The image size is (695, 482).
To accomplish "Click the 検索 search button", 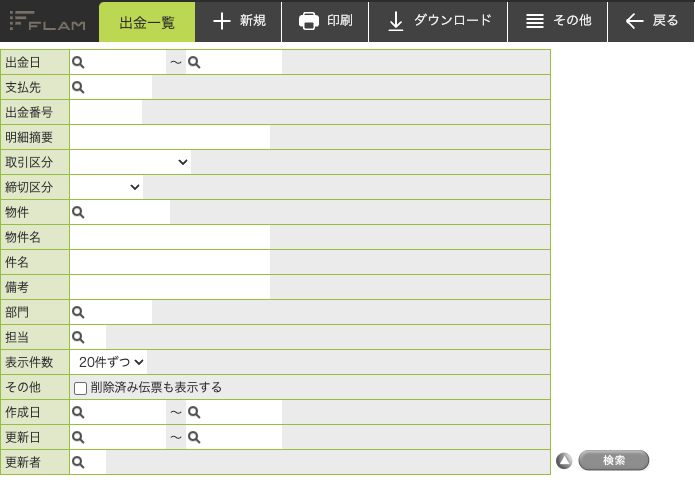I will coord(614,460).
